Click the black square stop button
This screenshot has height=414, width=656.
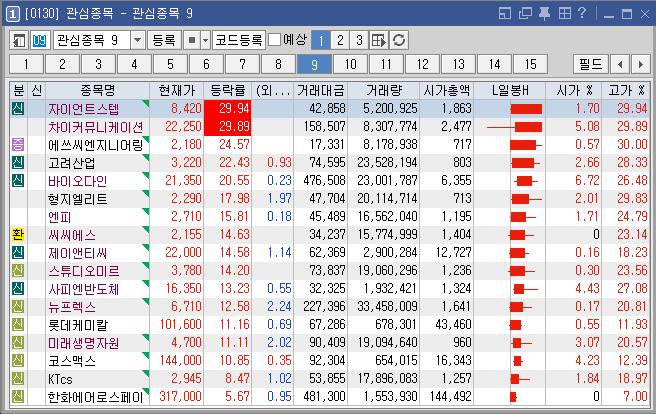[192, 41]
